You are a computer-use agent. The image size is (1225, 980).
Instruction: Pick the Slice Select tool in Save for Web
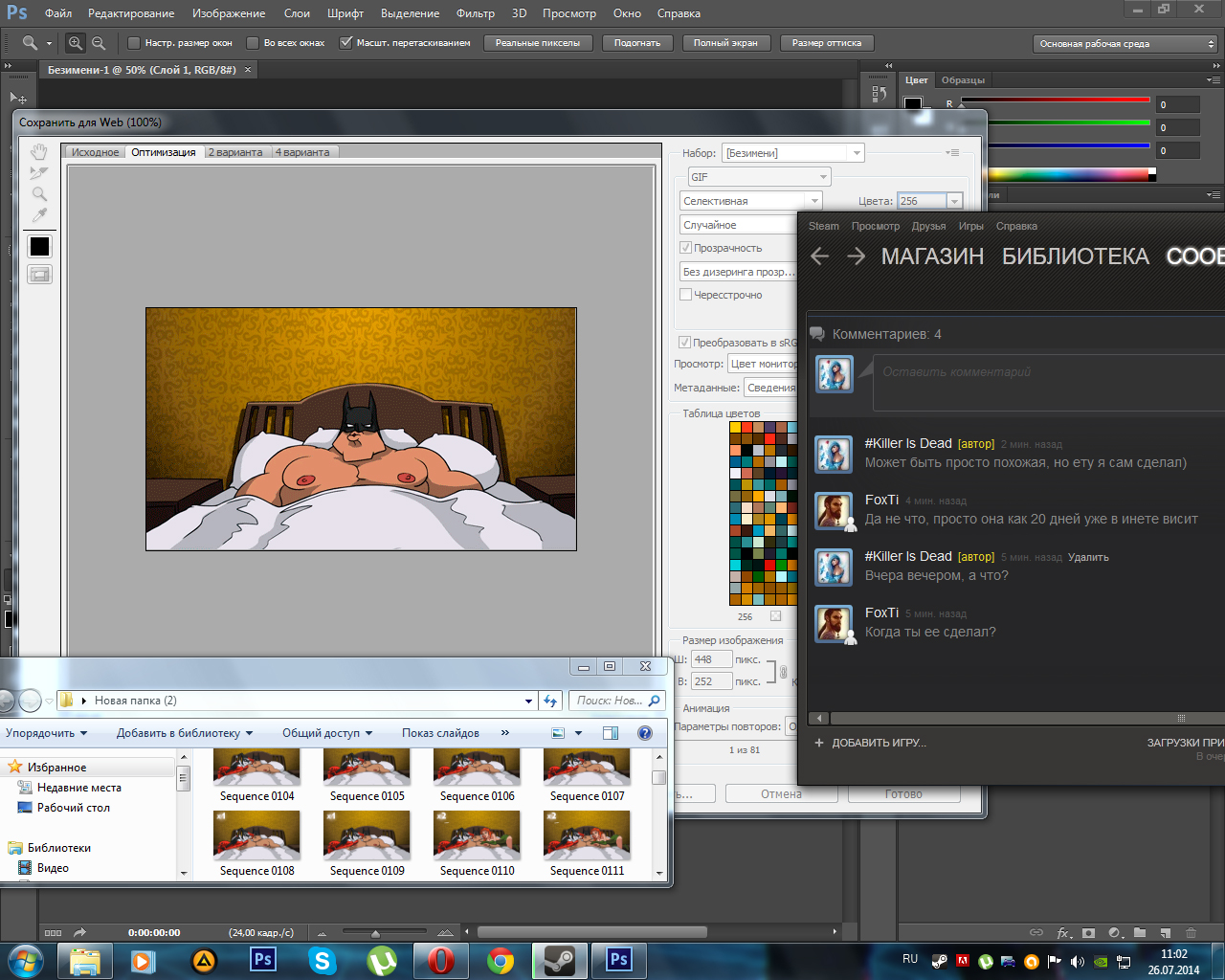[x=39, y=173]
